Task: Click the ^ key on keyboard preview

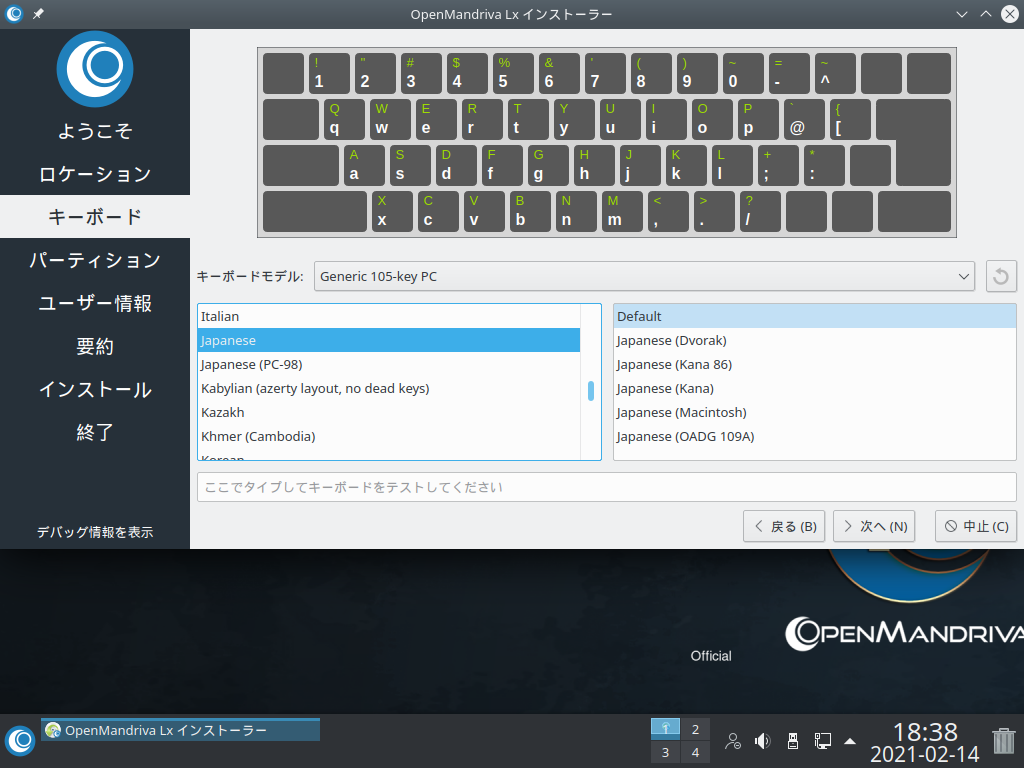Action: 835,73
